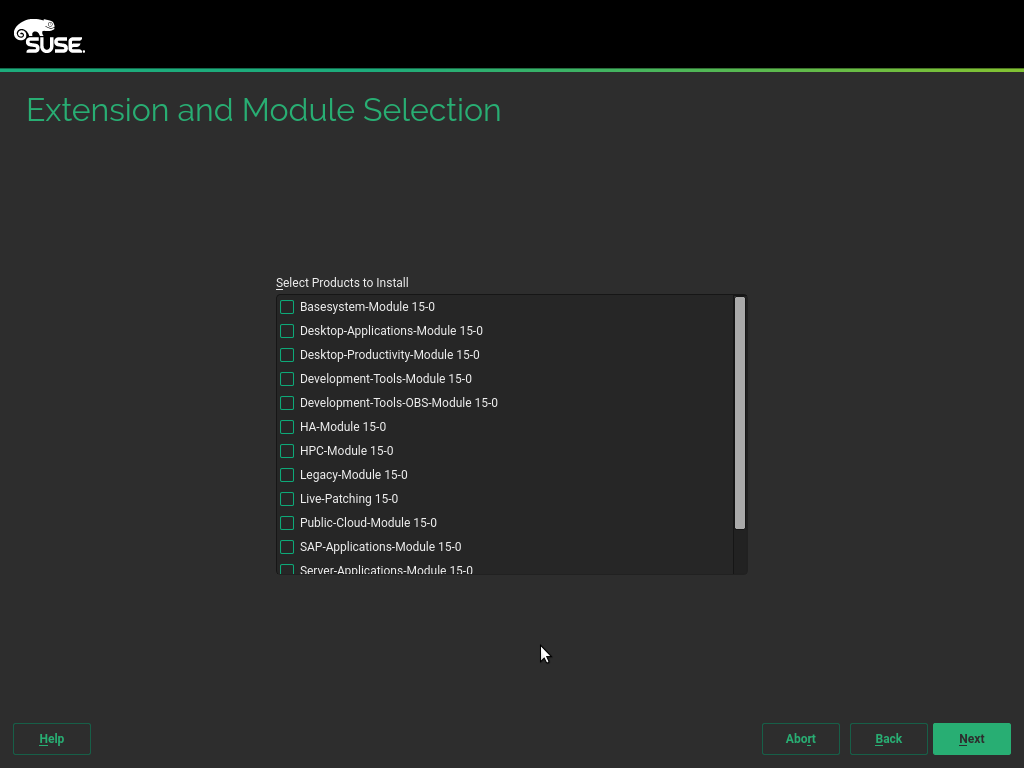1024x768 pixels.
Task: Enable the HA-Module 15-0 checkbox
Action: [287, 427]
